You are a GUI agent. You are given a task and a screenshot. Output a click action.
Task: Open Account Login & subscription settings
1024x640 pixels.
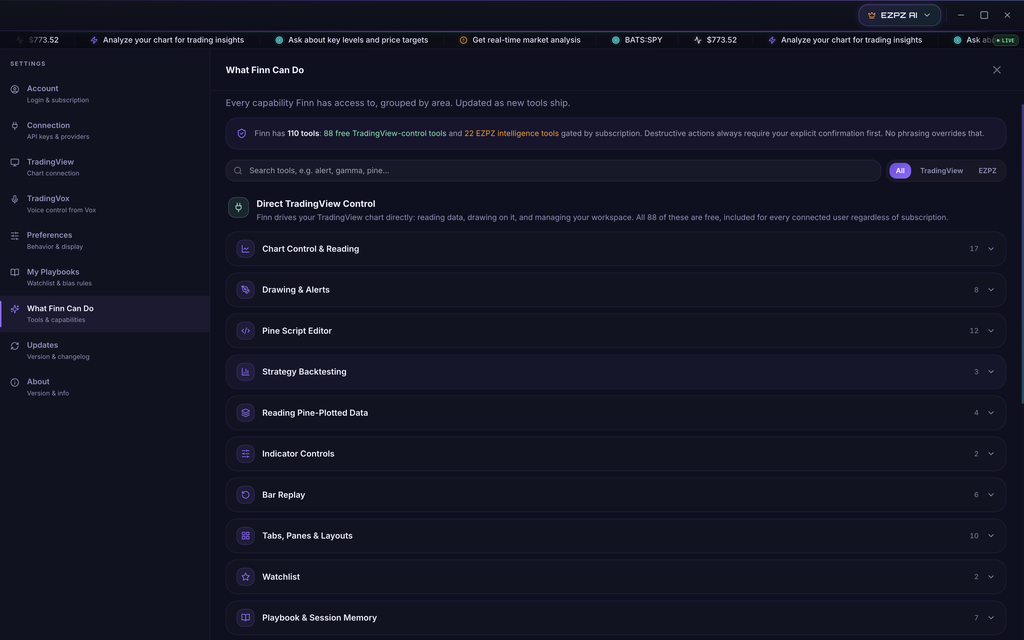(x=105, y=94)
